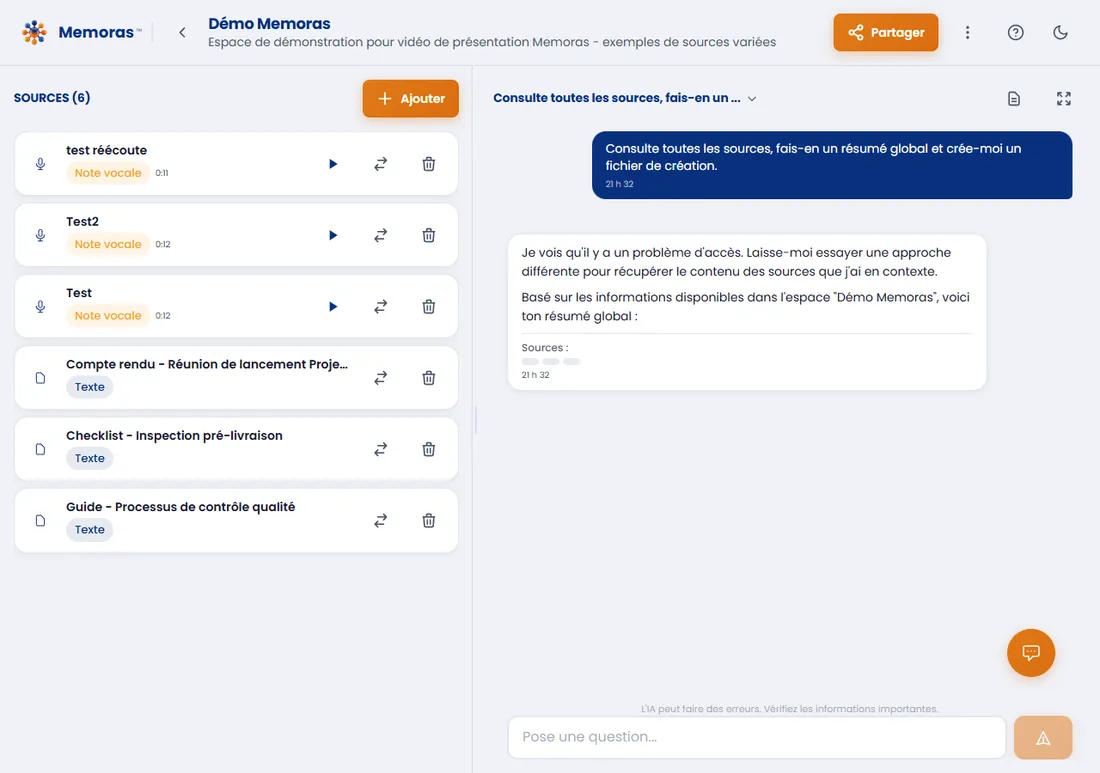Delete the 'Test2' source

[x=429, y=235]
